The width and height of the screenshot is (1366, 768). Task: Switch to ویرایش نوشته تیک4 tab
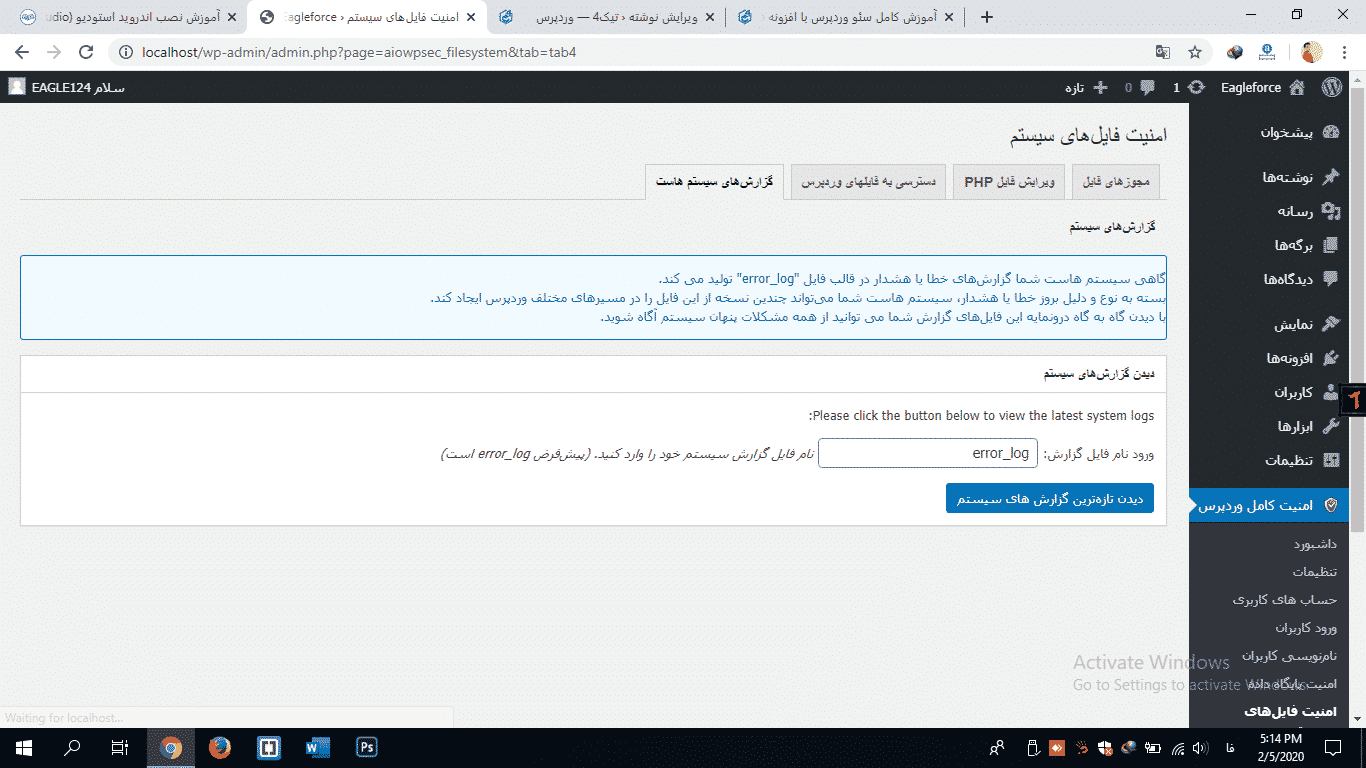606,17
